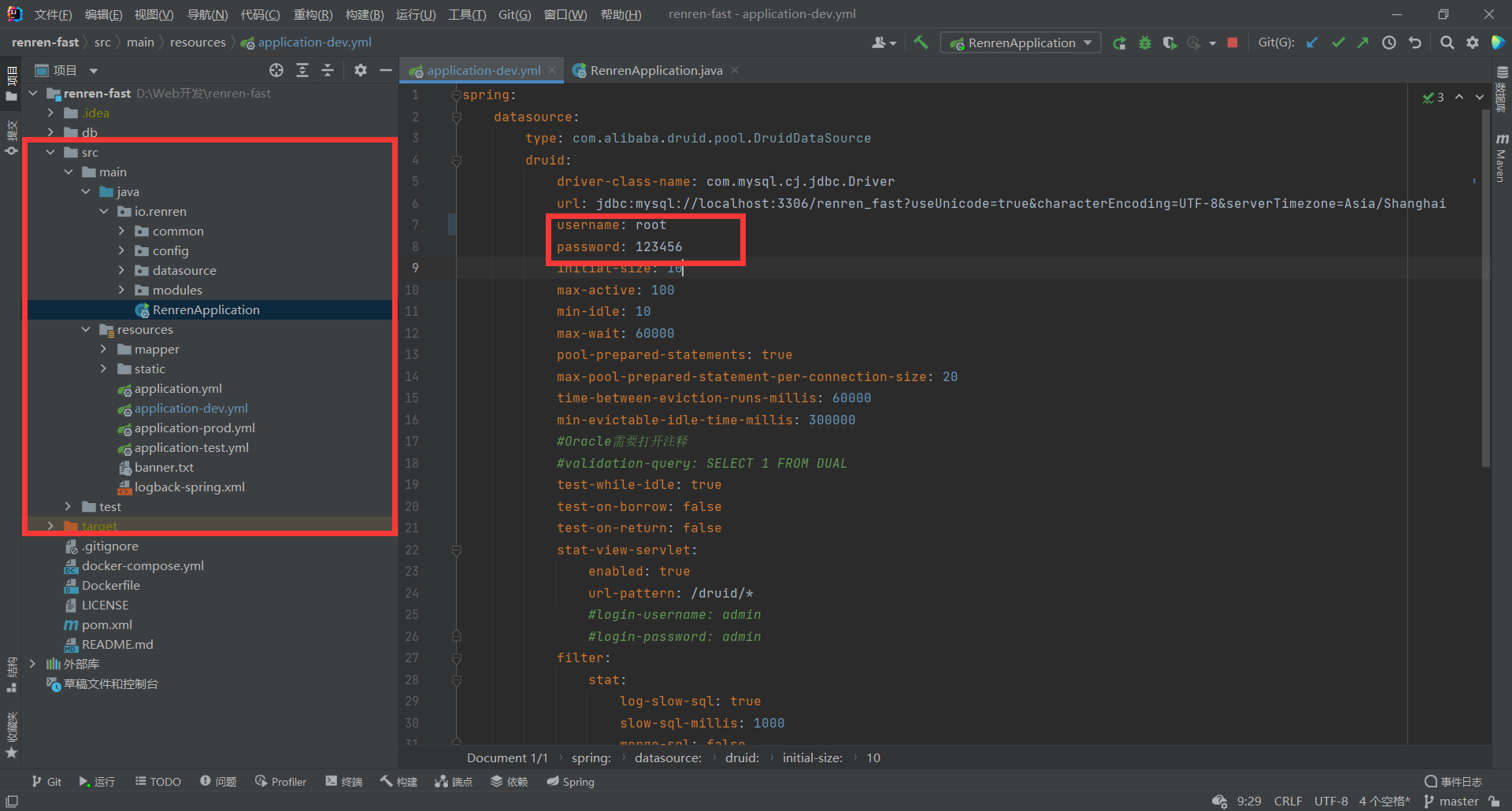
Task: Open project panel options gear
Action: [x=361, y=70]
